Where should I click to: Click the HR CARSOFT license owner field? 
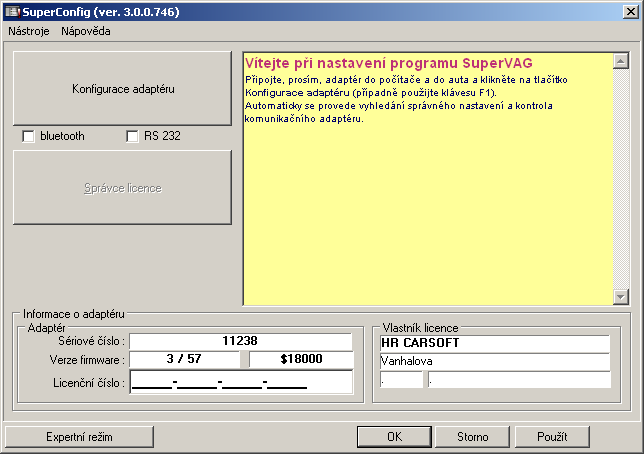pos(495,343)
